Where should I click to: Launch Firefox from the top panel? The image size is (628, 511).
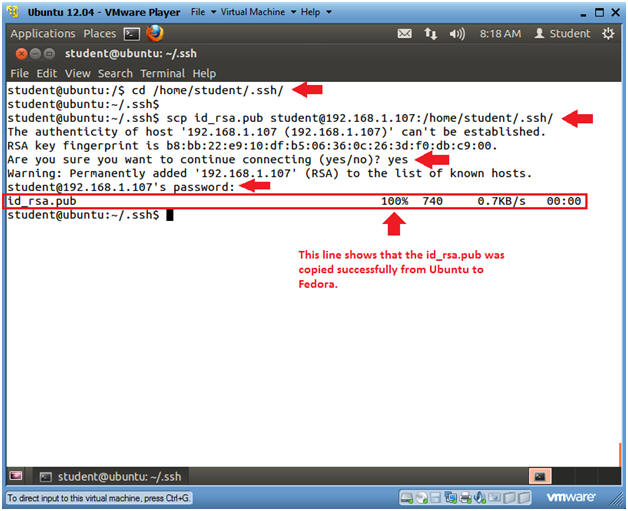pyautogui.click(x=155, y=33)
